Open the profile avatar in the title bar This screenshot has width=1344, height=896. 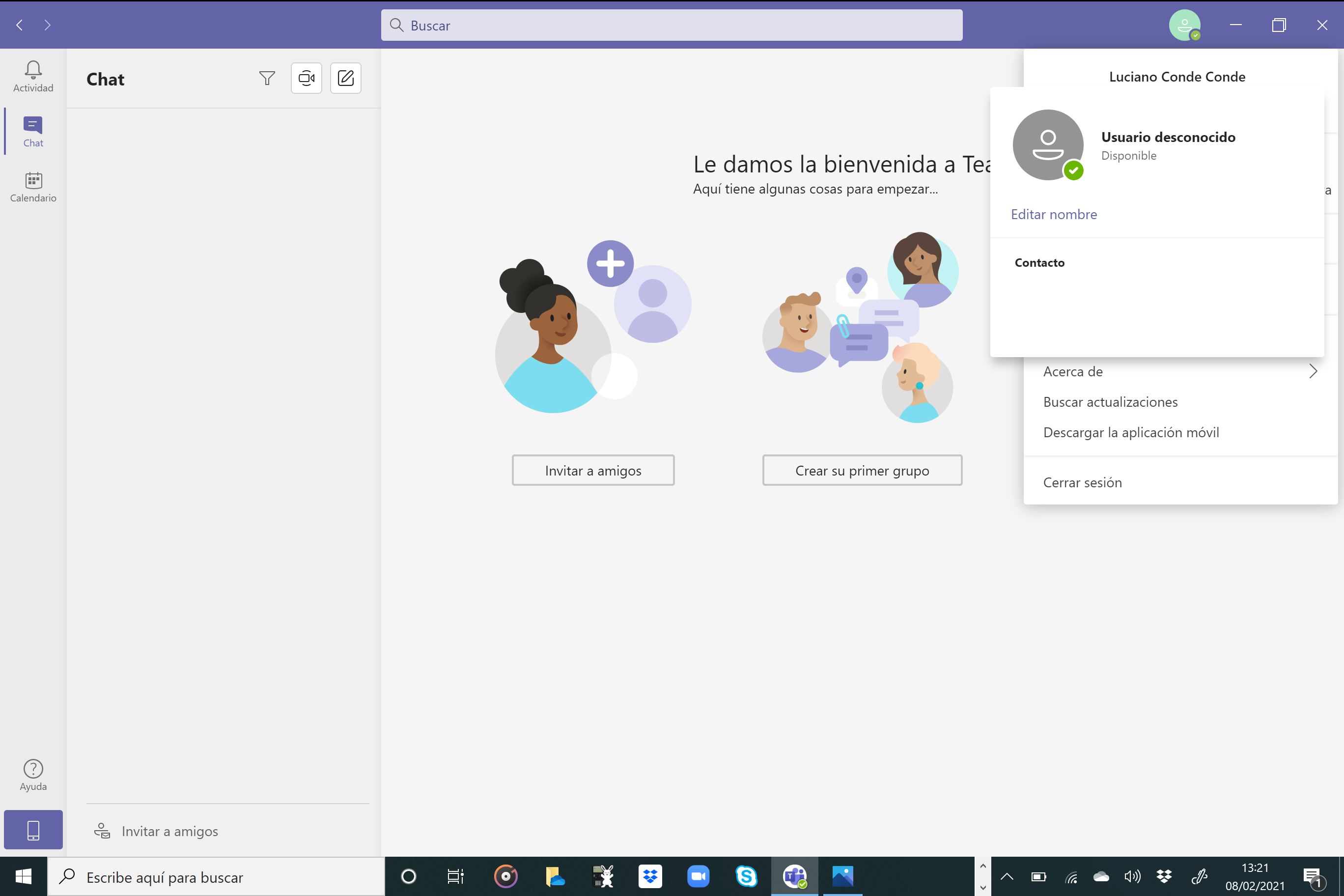click(x=1185, y=25)
